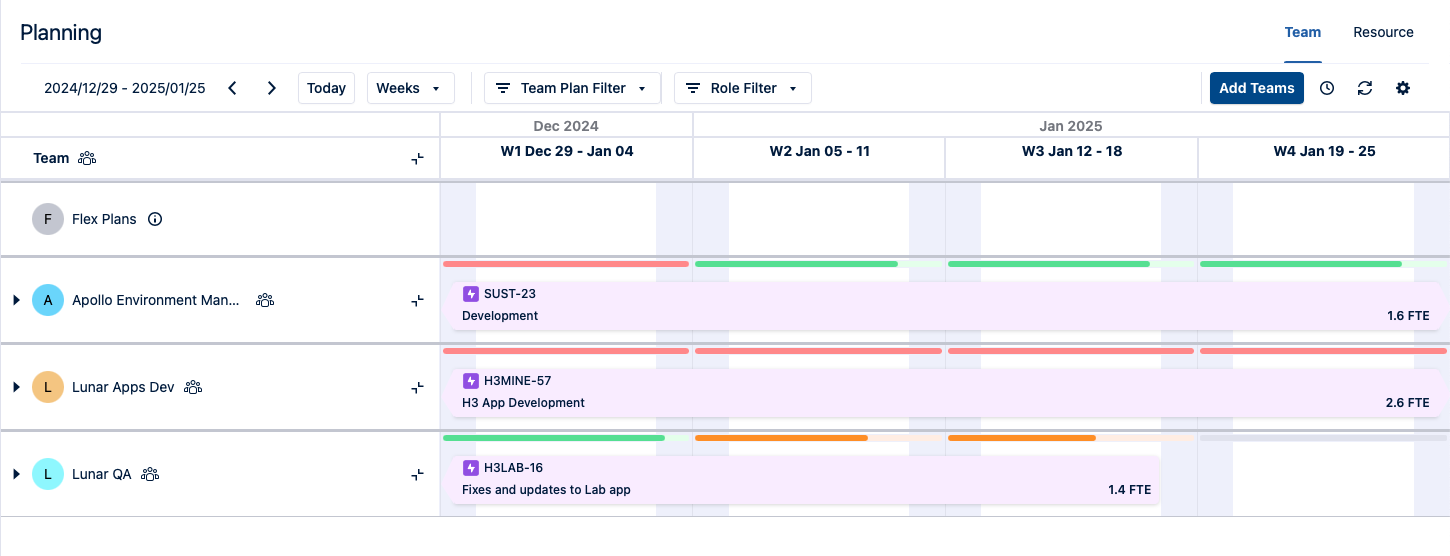Image resolution: width=1450 pixels, height=556 pixels.
Task: Switch to the Resource tab
Action: [1383, 32]
